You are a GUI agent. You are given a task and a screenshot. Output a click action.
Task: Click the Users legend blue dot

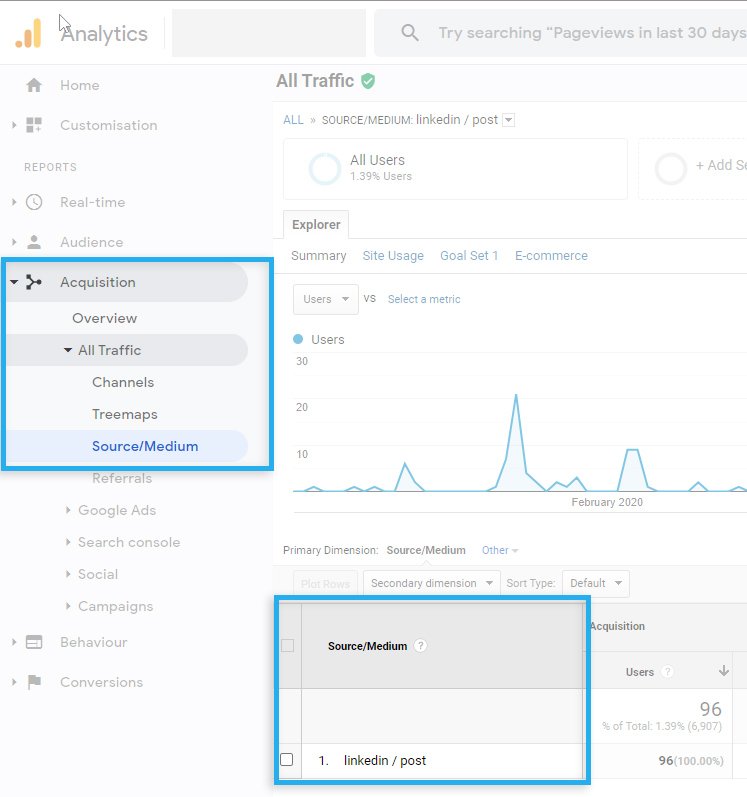[298, 339]
